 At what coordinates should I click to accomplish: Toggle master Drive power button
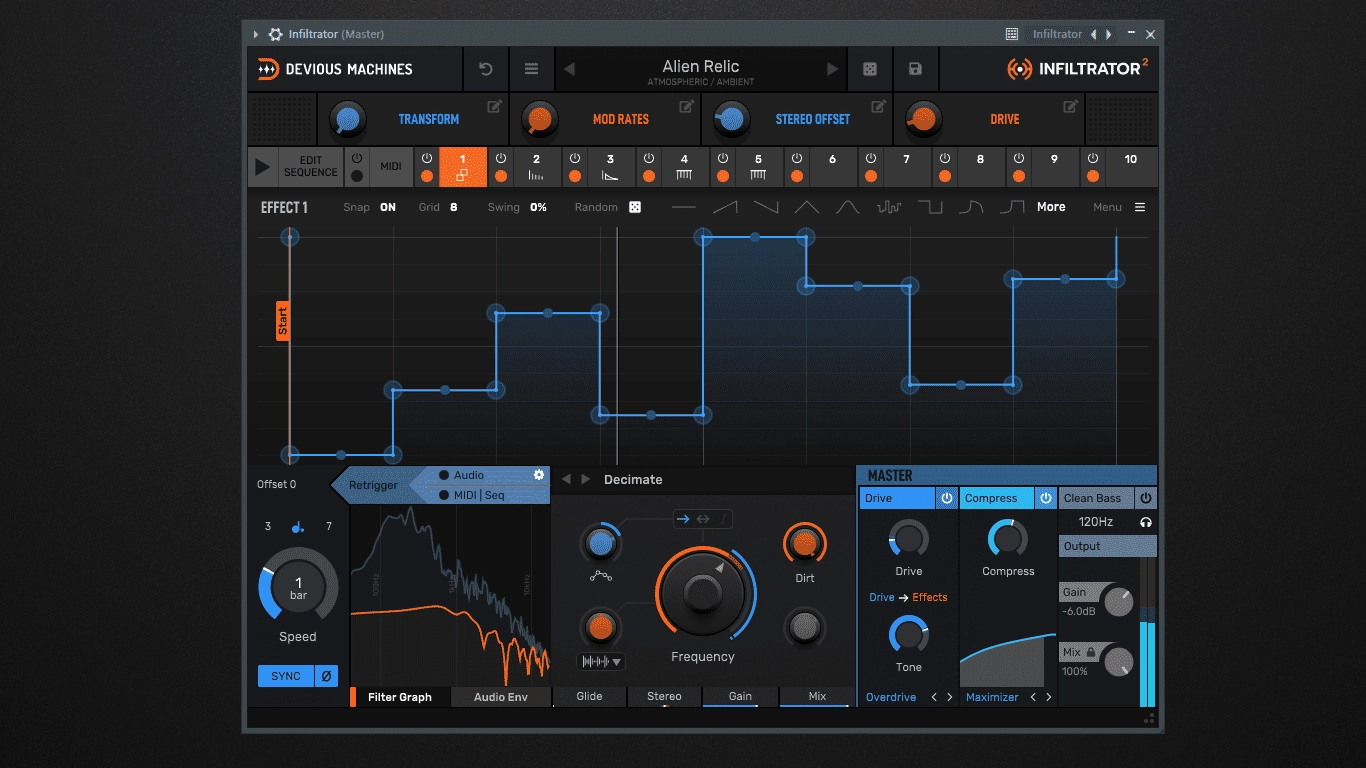[946, 498]
